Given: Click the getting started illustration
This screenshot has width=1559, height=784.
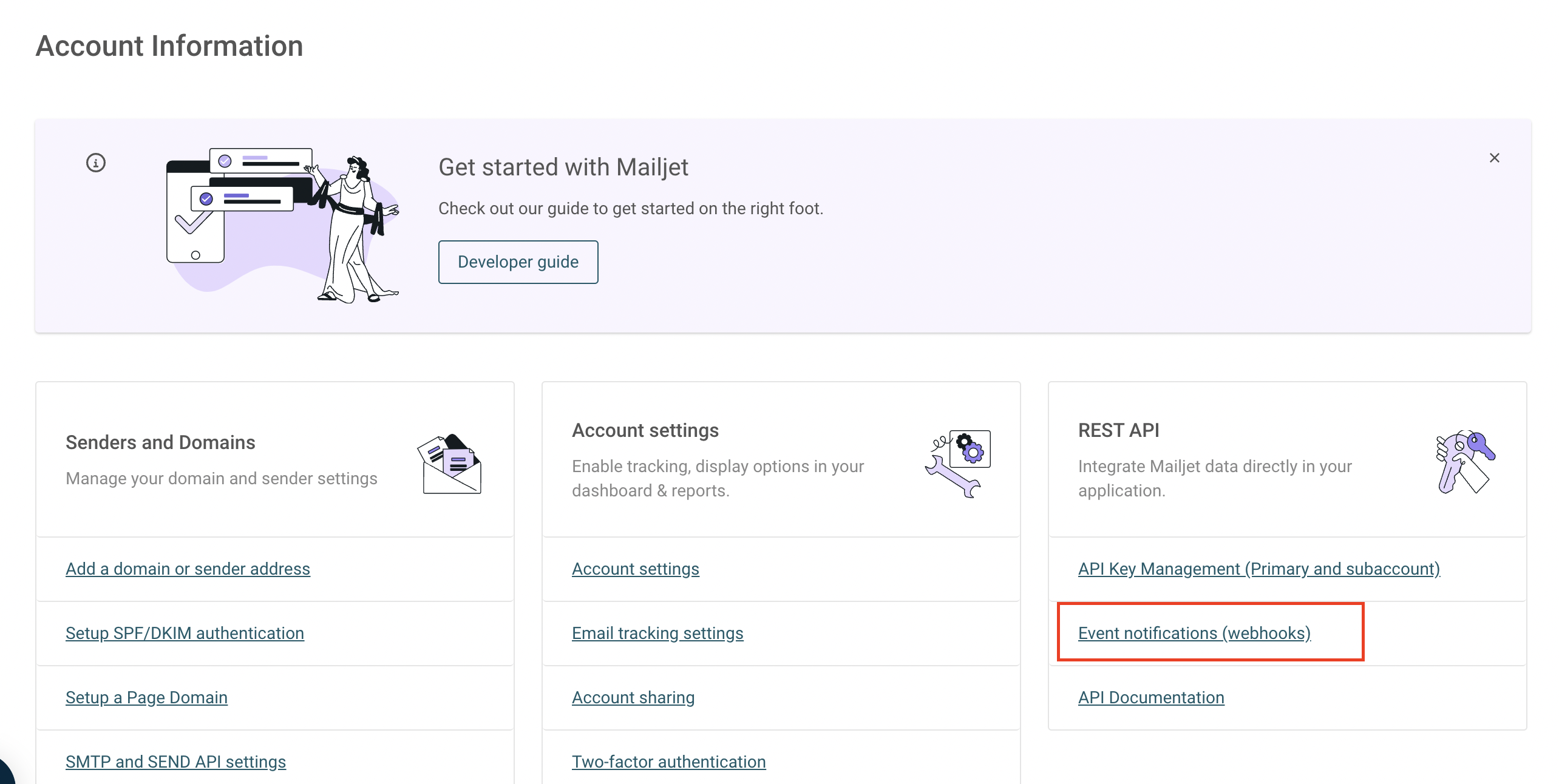Looking at the screenshot, I should (283, 225).
